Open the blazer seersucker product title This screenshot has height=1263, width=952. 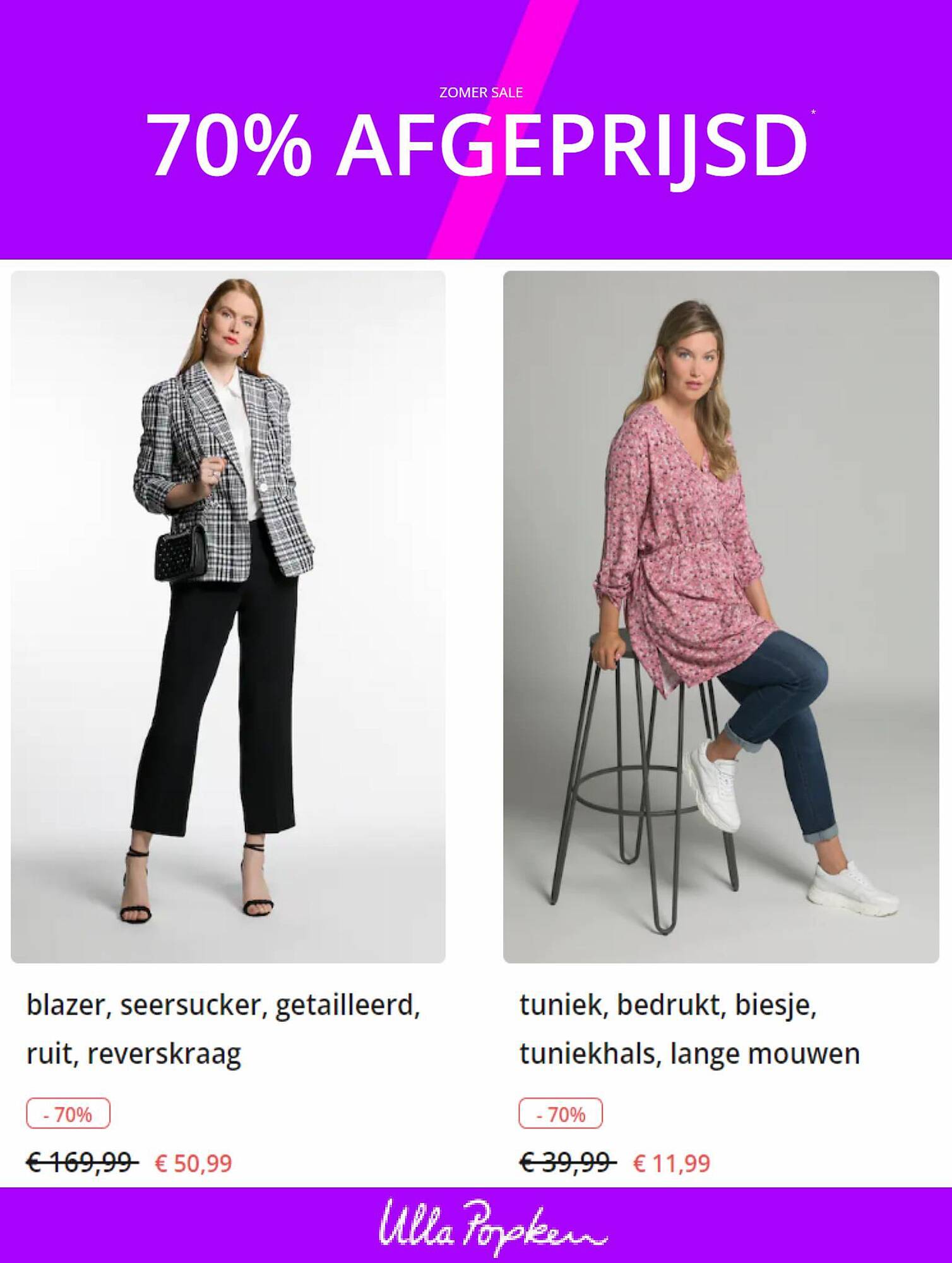tap(223, 1029)
